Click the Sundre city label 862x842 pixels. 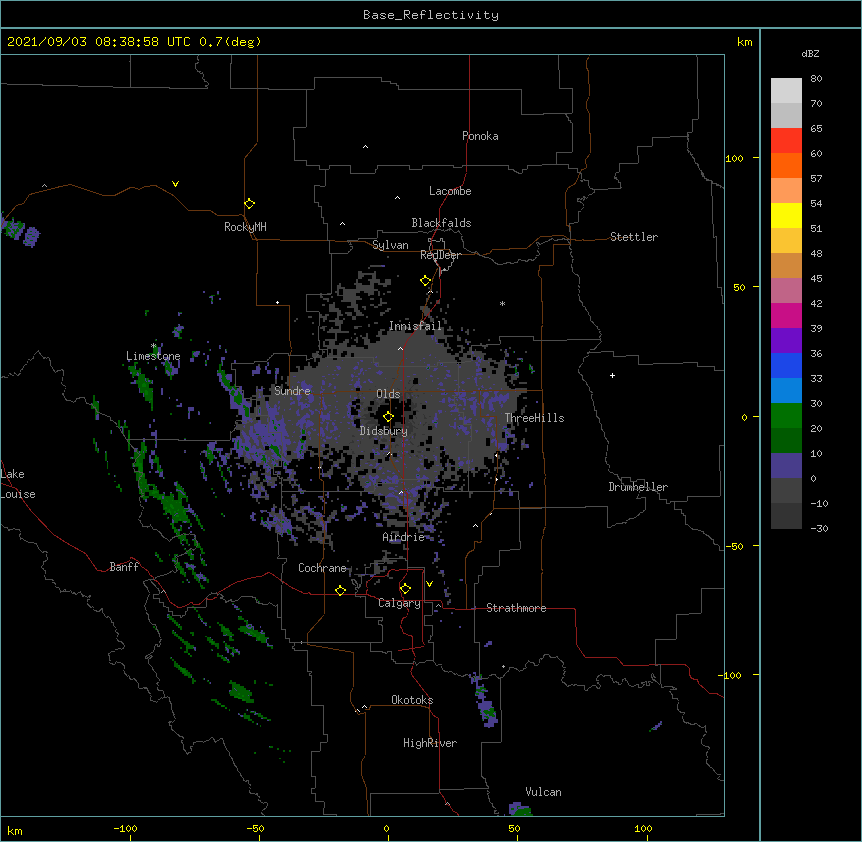292,391
